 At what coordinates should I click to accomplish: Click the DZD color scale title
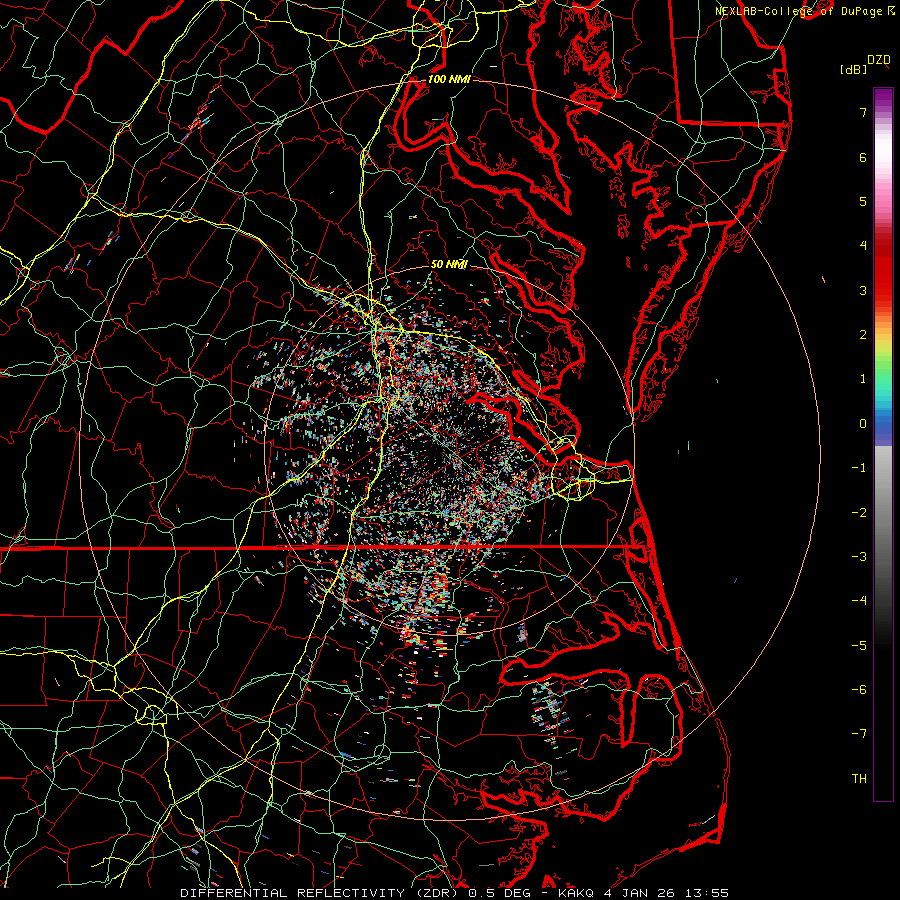click(879, 60)
